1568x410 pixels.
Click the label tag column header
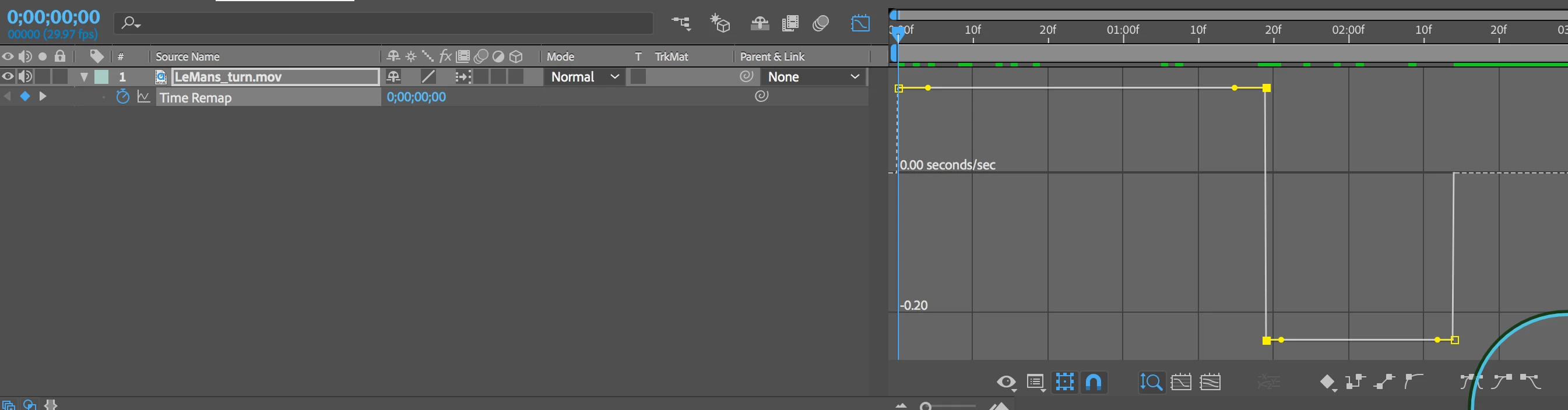pos(97,56)
